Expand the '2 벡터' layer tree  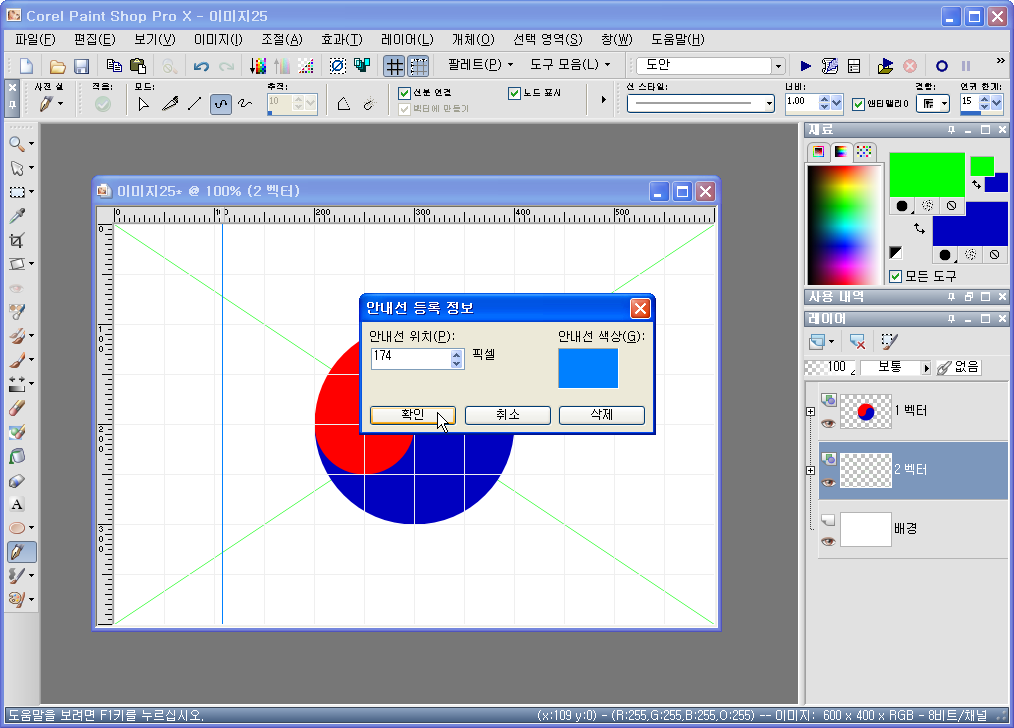[x=811, y=471]
